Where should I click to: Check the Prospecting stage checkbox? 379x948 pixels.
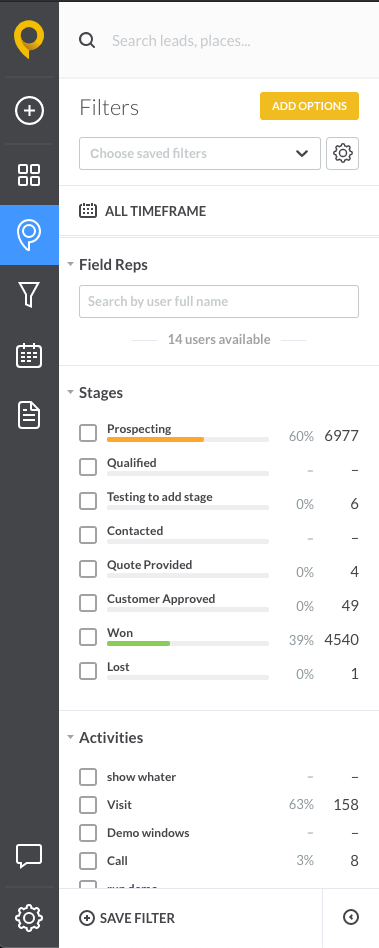tap(88, 433)
